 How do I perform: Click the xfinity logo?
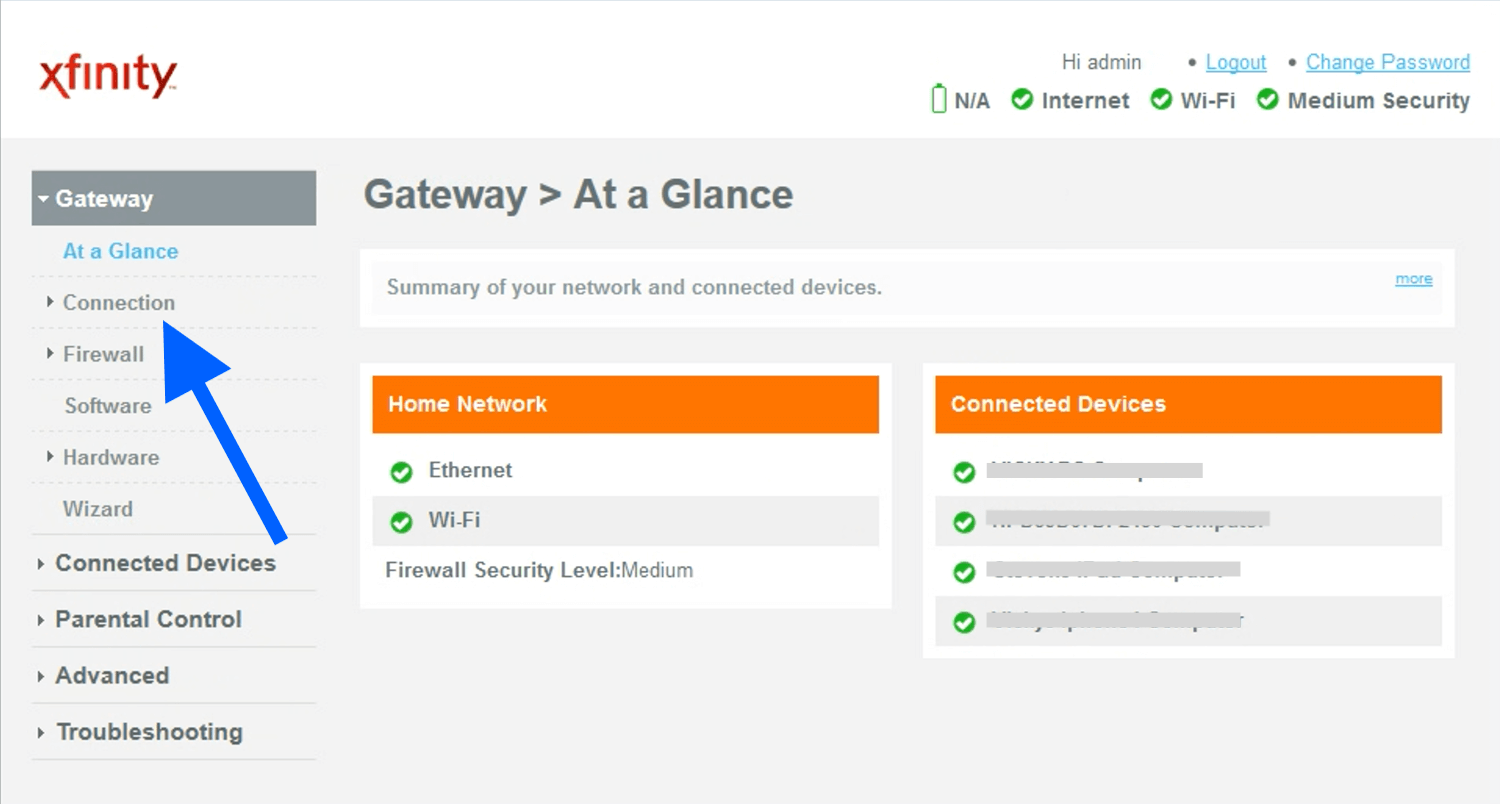(108, 78)
